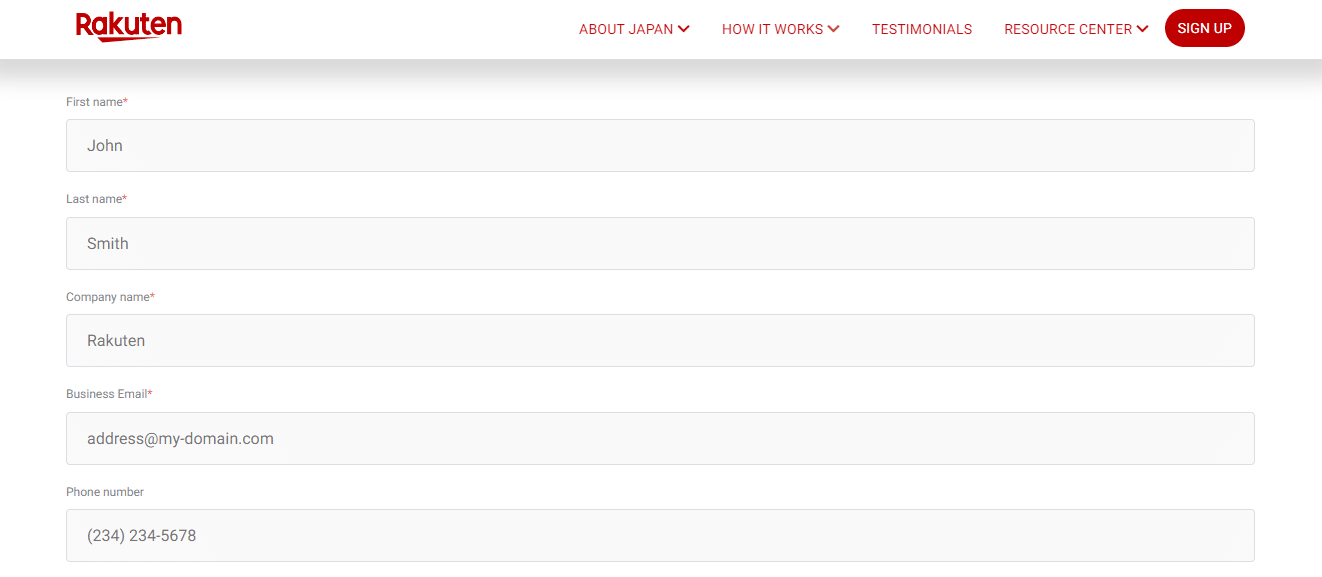The height and width of the screenshot is (577, 1322).
Task: Go to the TESTIMONIALS page
Action: tap(922, 29)
